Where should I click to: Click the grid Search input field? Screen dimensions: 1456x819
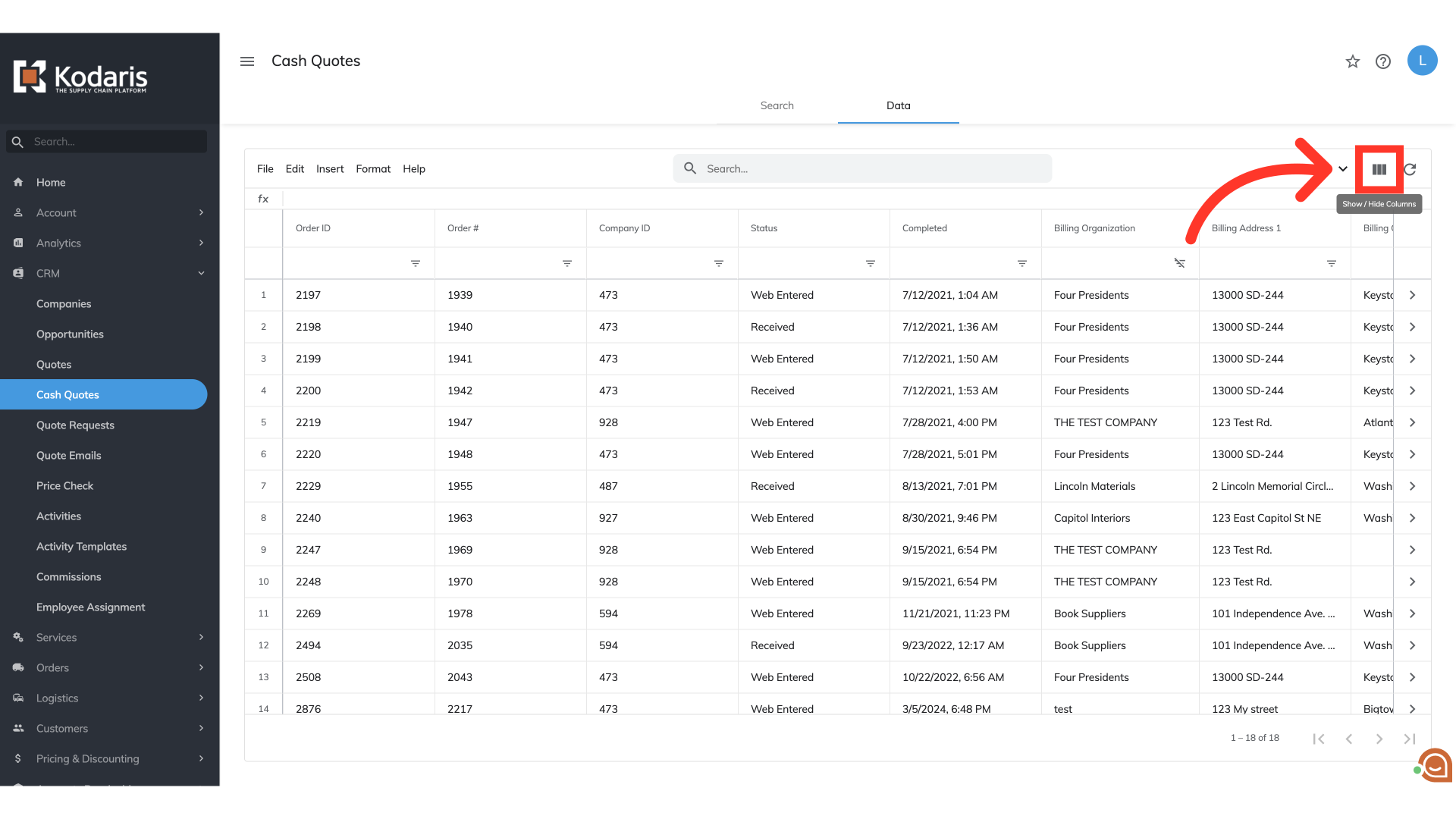point(872,168)
